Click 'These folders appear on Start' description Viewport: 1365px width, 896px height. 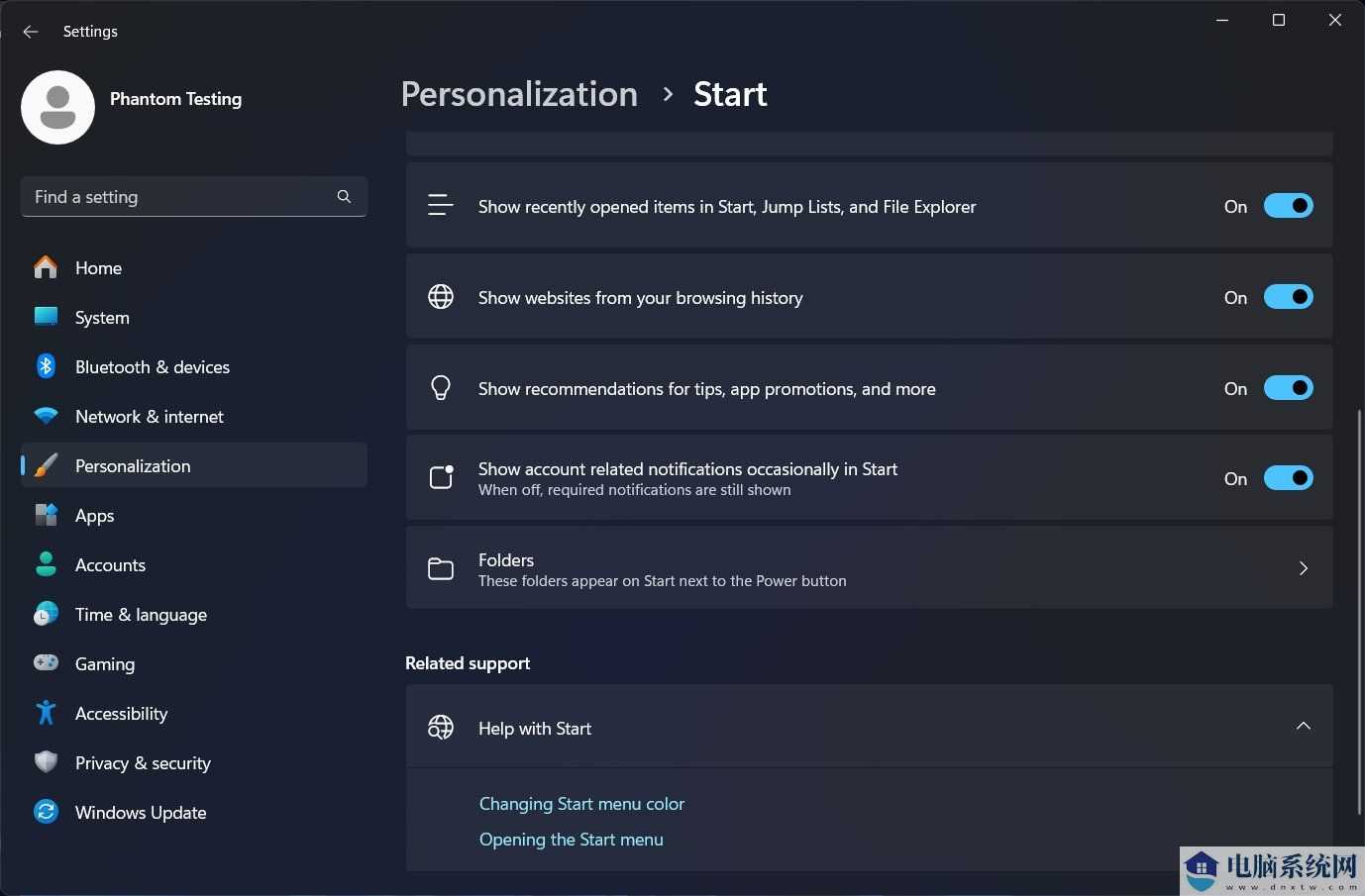[x=663, y=581]
